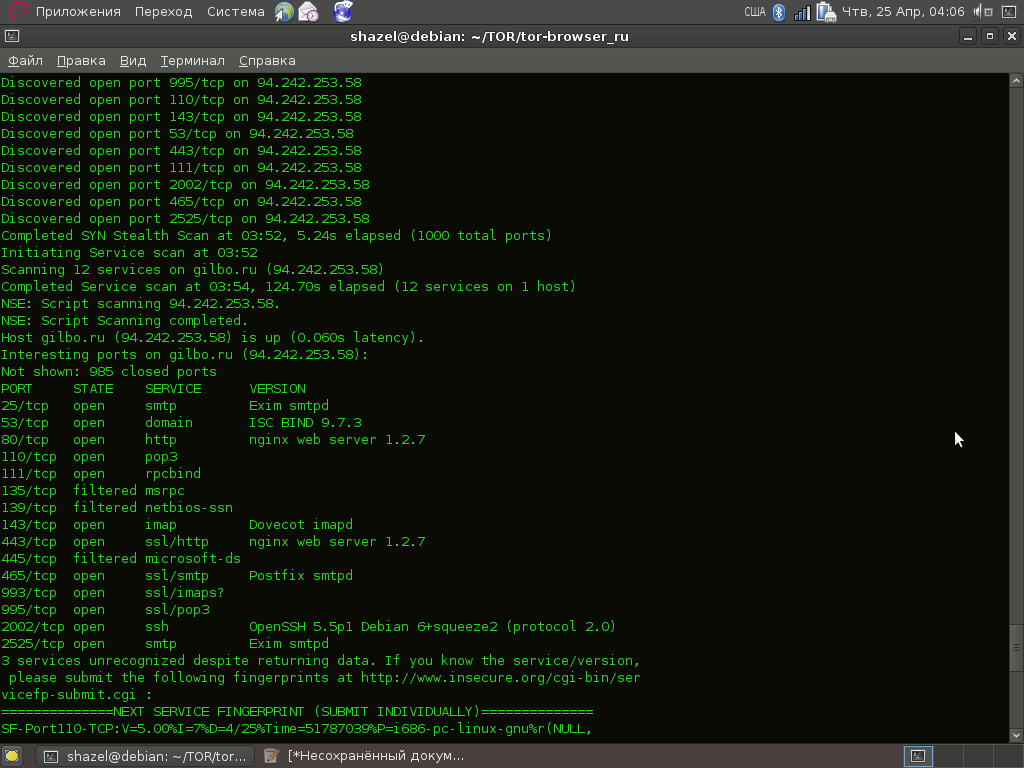This screenshot has width=1024, height=768.
Task: Click the terminal vertical scrollbar handle
Action: click(x=1016, y=649)
